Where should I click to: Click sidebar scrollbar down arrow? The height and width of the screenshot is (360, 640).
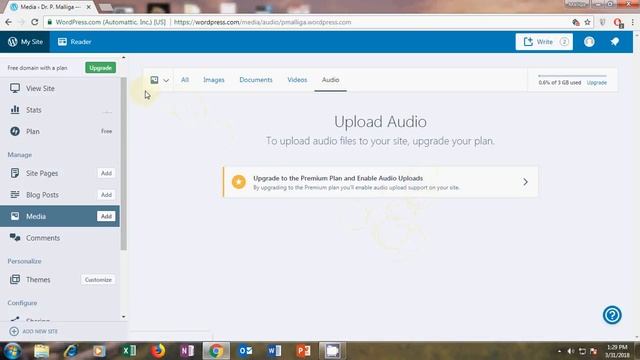[124, 317]
